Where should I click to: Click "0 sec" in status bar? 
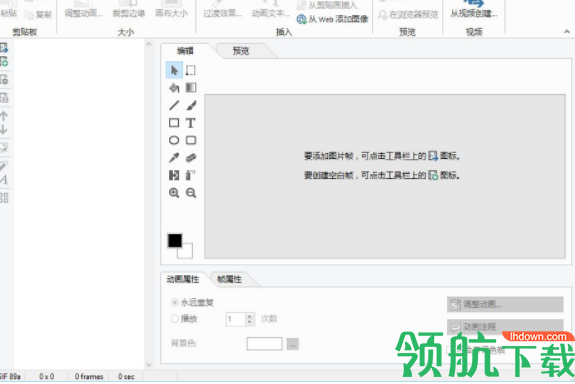pos(126,376)
